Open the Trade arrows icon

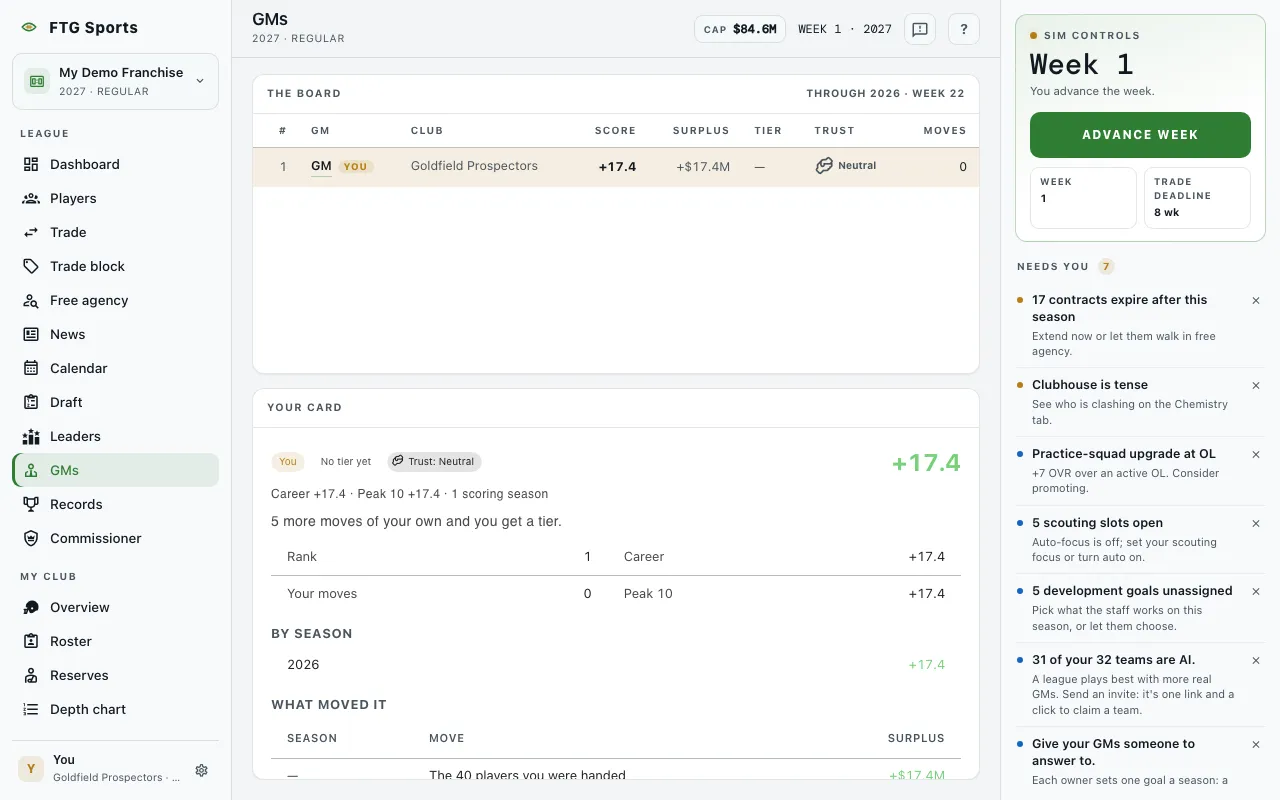click(x=31, y=232)
